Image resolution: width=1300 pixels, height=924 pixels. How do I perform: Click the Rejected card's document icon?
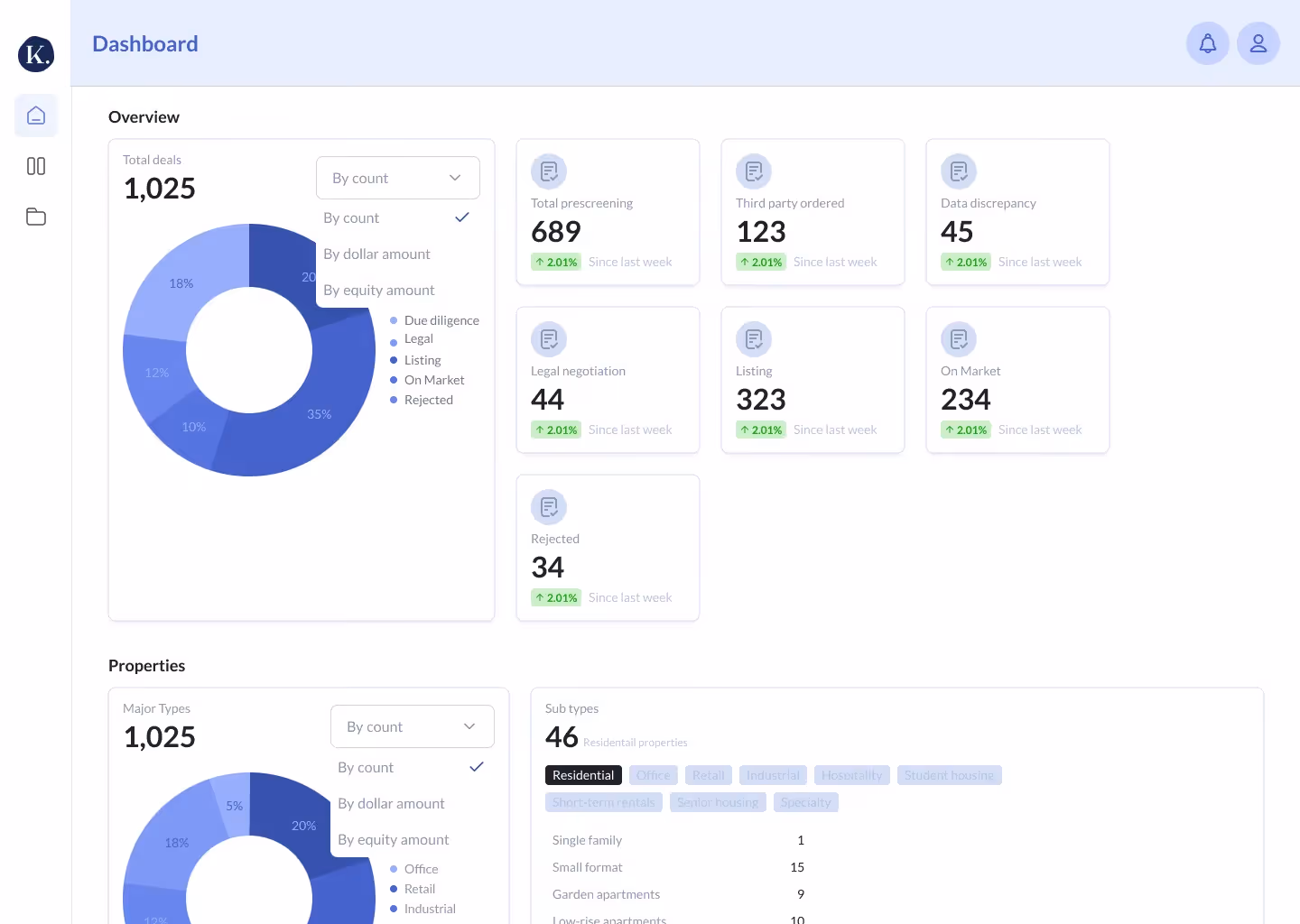point(549,506)
